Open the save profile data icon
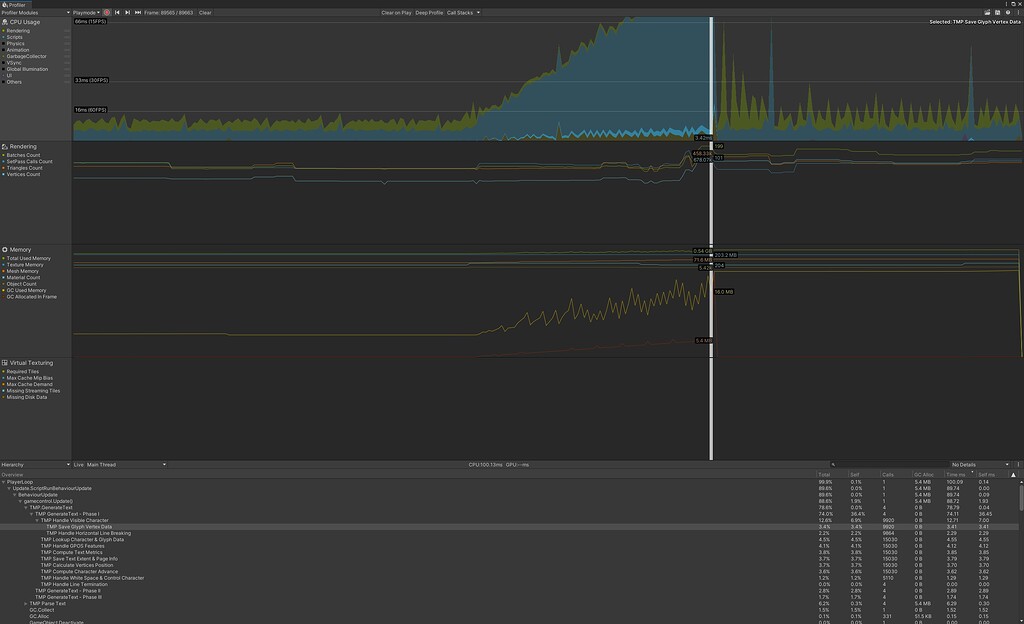 click(x=998, y=12)
